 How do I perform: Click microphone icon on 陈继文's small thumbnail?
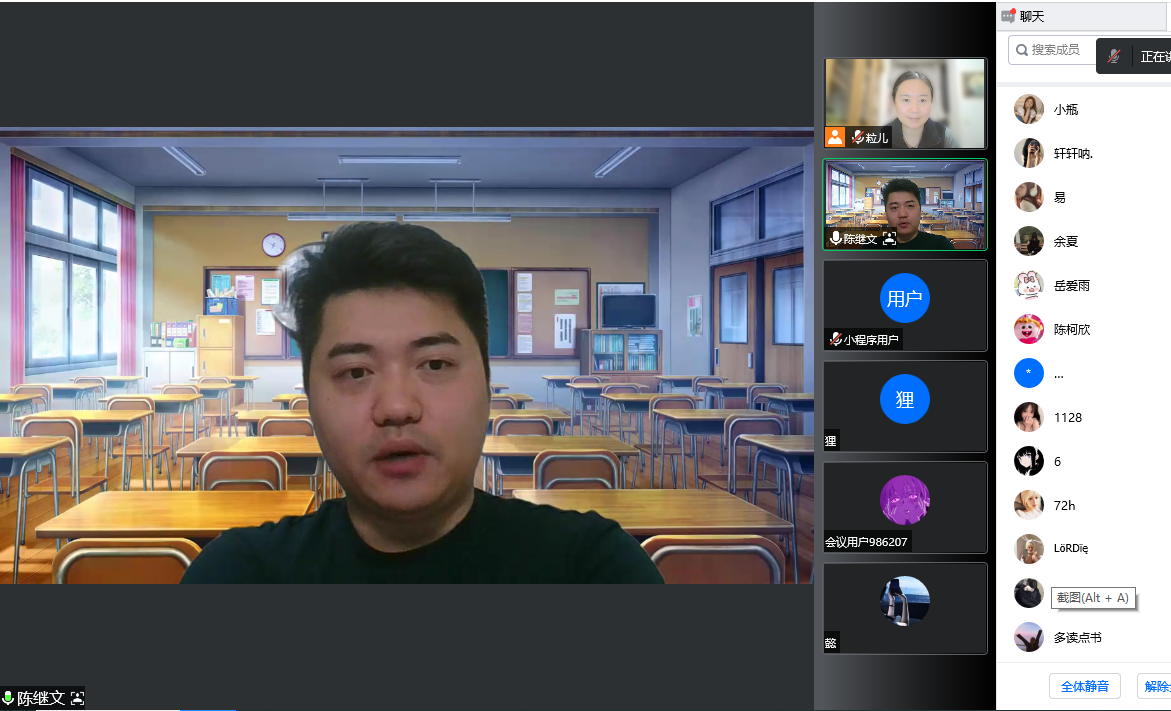pos(835,239)
